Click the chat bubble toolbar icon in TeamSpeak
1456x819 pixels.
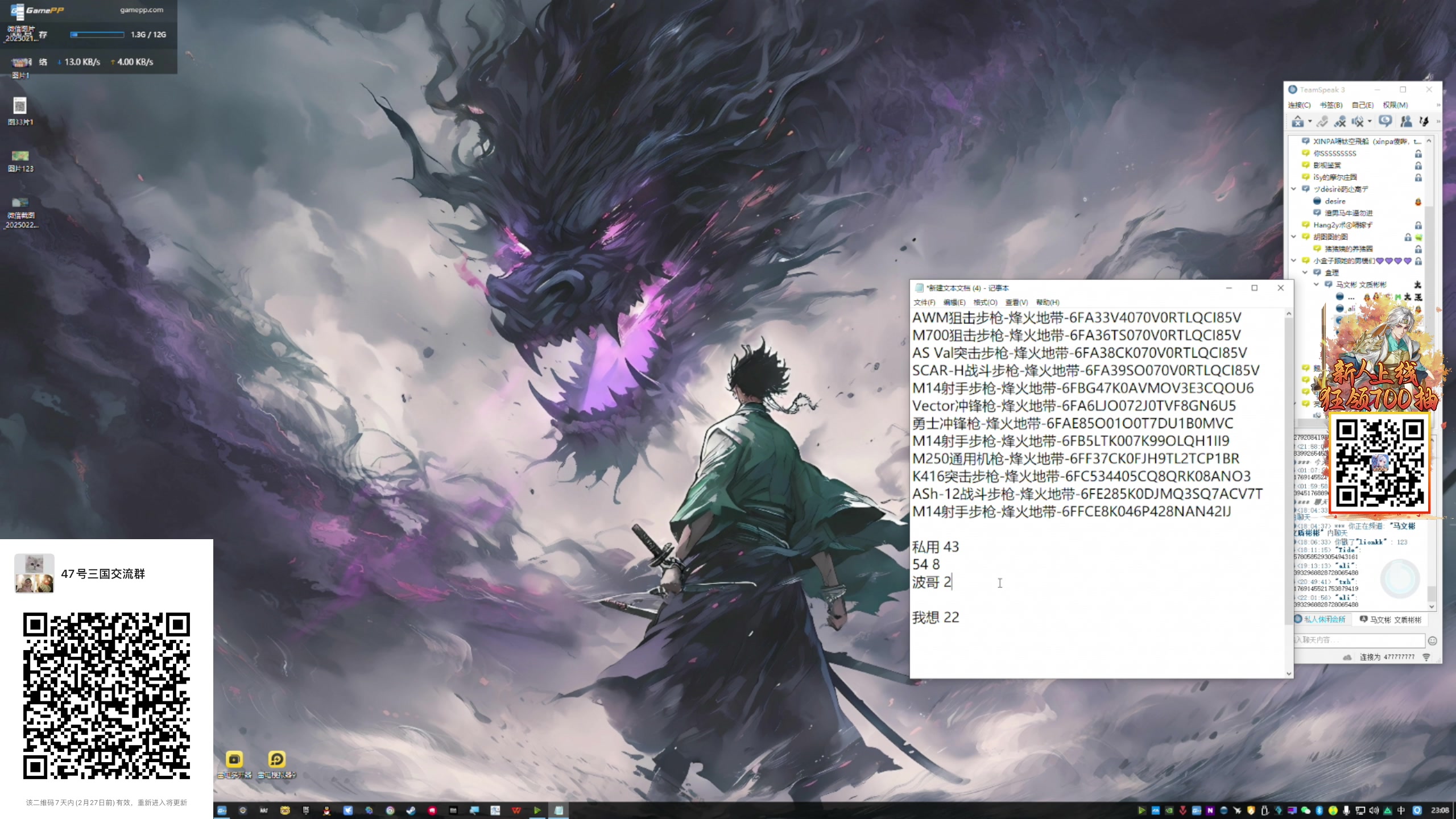1385,121
